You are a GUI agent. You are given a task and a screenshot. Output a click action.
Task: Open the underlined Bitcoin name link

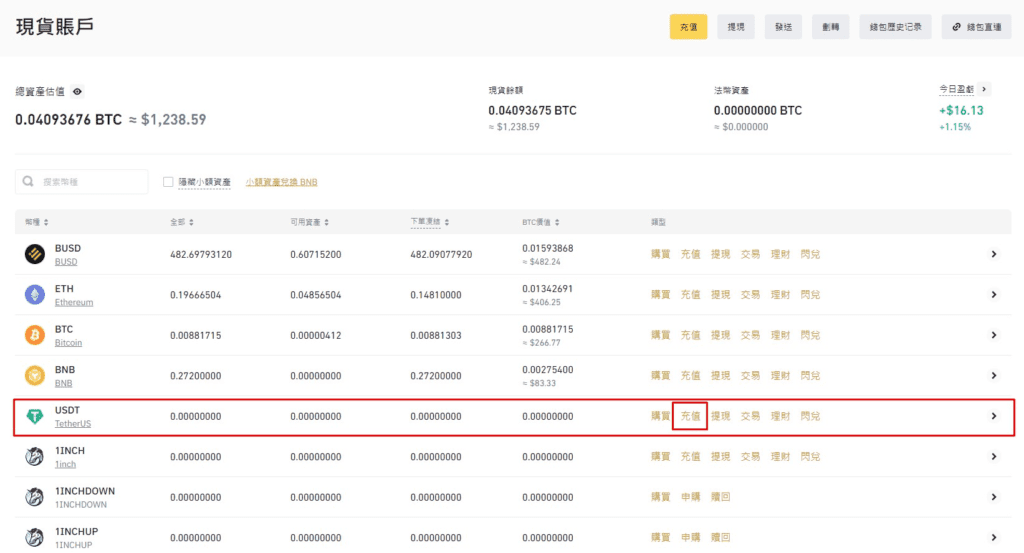tap(69, 343)
